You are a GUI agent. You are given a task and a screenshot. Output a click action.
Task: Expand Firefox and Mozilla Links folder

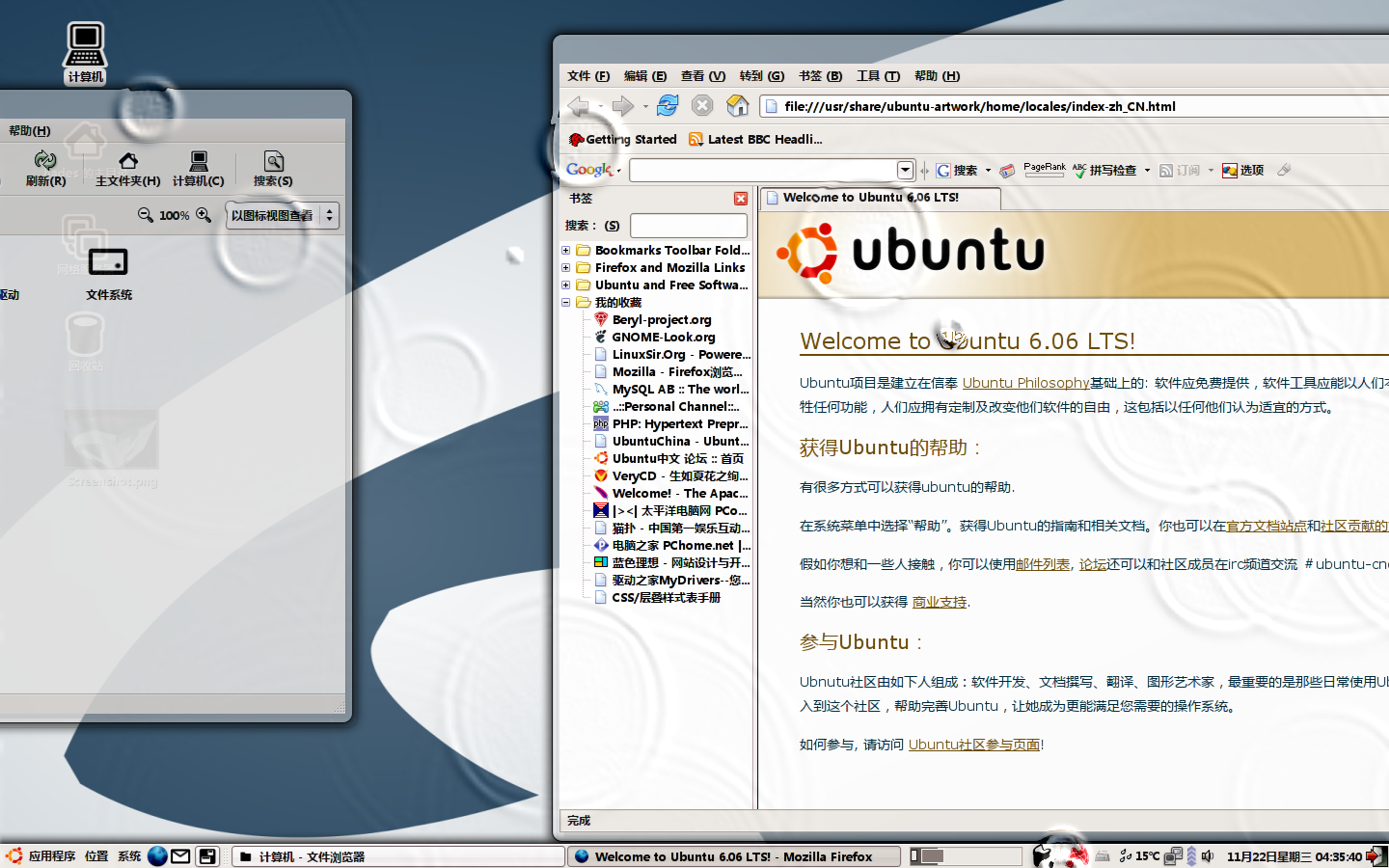pyautogui.click(x=566, y=268)
